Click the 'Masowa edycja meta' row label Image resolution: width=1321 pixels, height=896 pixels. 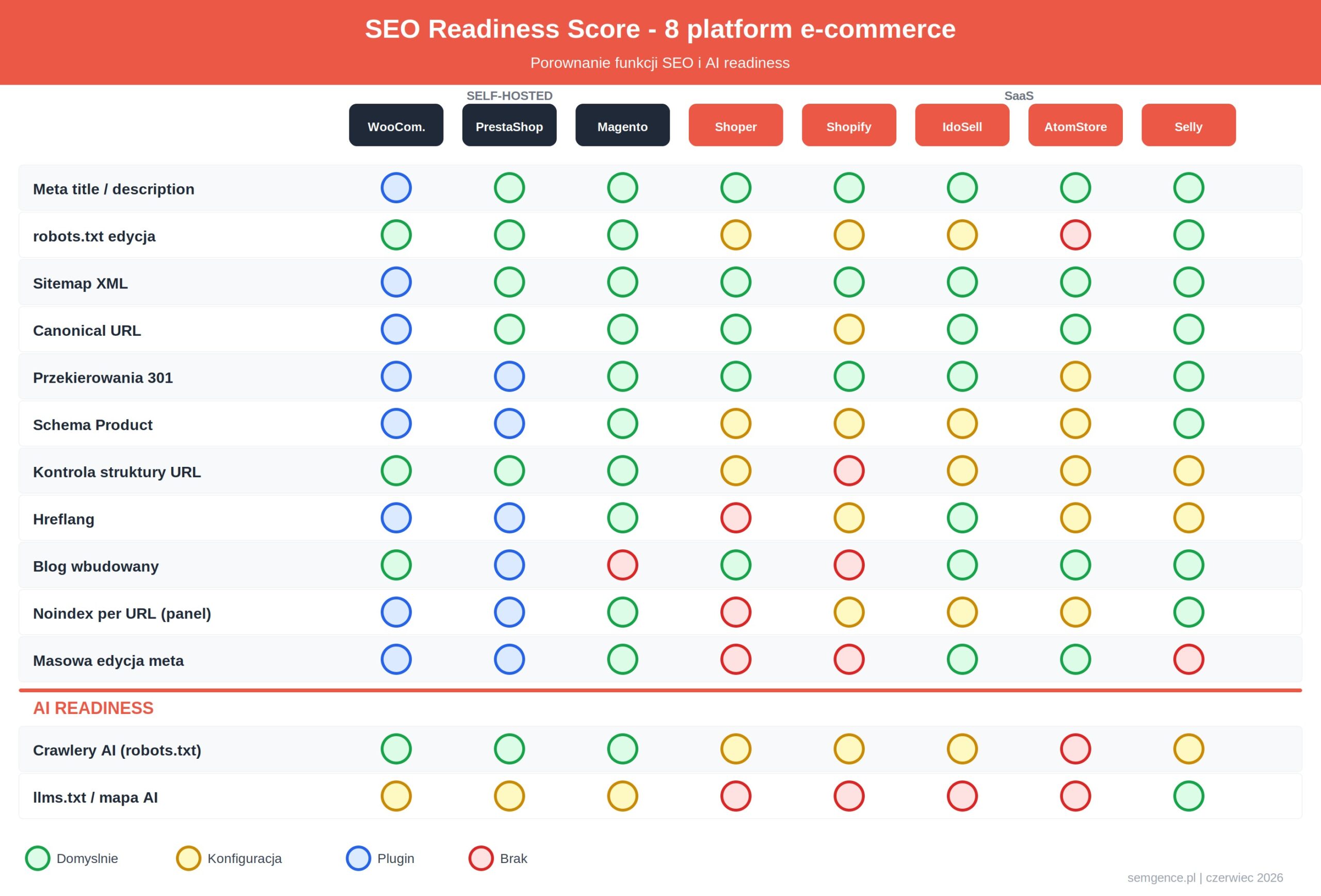(108, 661)
